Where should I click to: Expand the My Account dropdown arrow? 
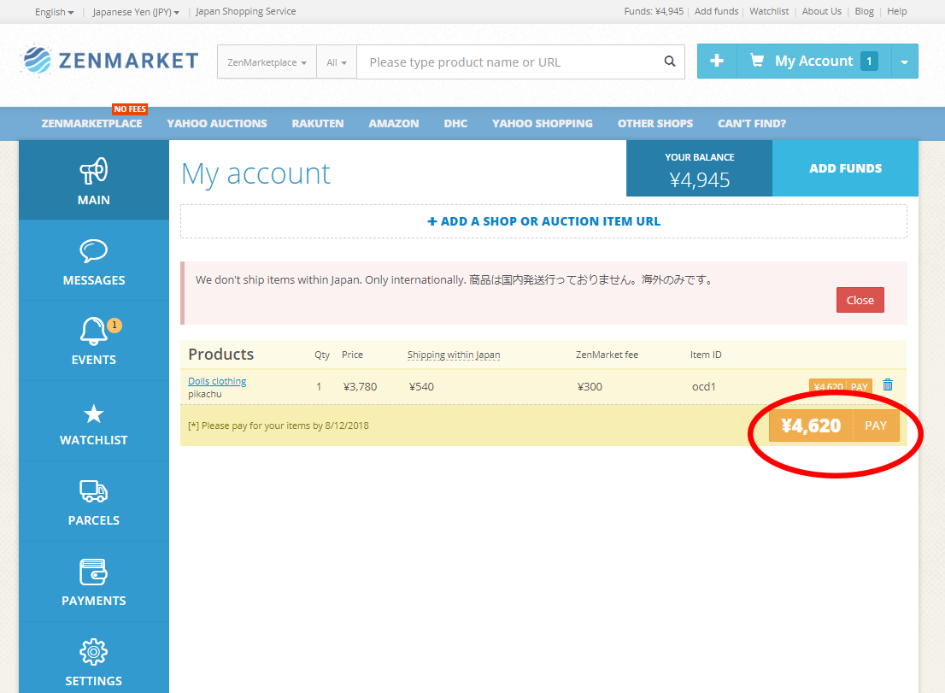(905, 61)
